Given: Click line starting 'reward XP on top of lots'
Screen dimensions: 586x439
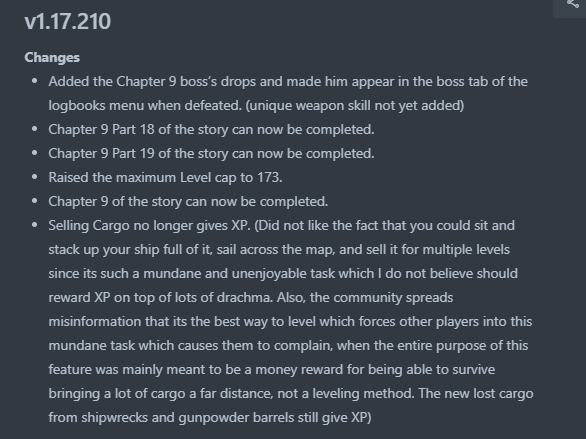Looking at the screenshot, I should pos(251,297).
